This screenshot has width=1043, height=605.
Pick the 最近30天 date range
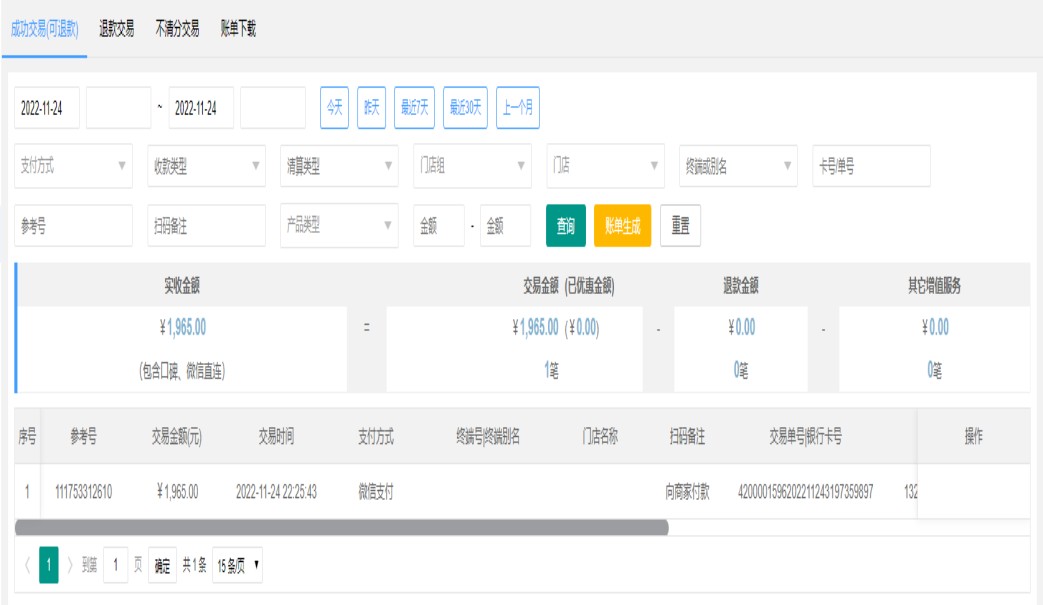pyautogui.click(x=465, y=108)
